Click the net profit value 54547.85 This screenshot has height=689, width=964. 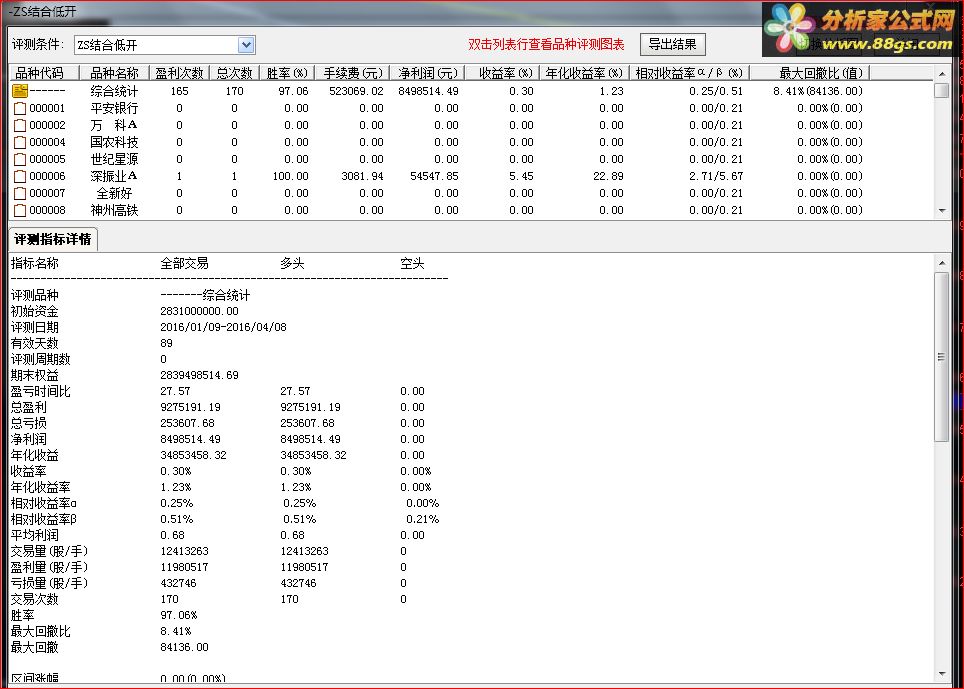click(434, 176)
